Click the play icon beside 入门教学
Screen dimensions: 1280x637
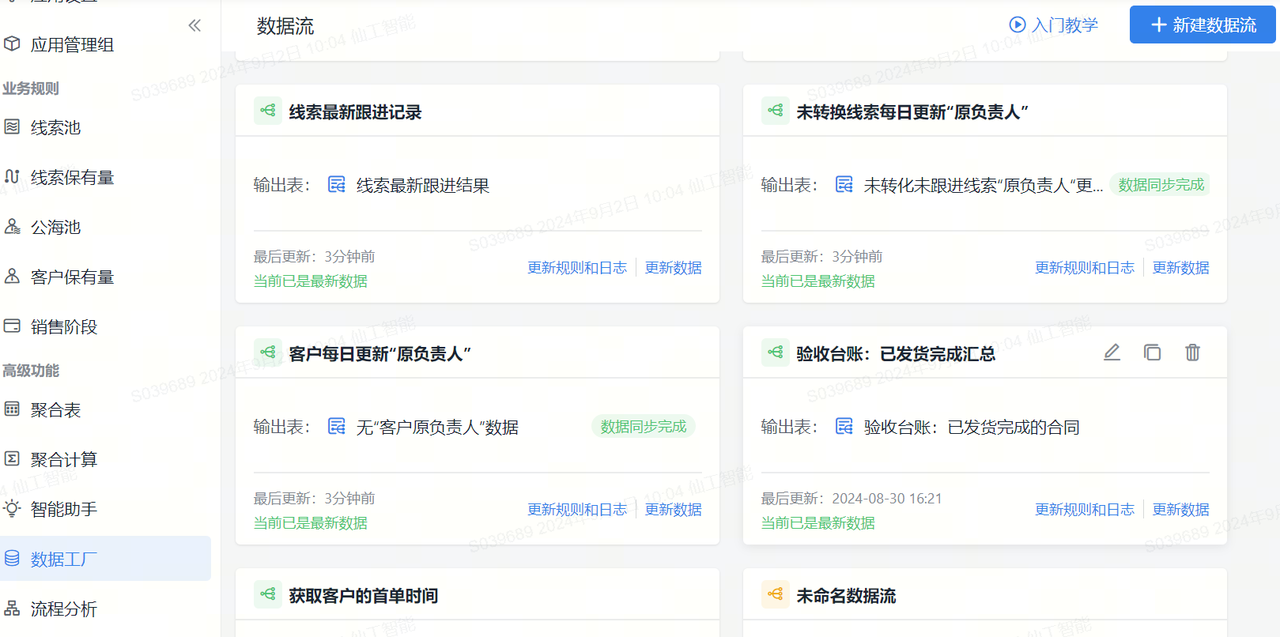click(1017, 25)
